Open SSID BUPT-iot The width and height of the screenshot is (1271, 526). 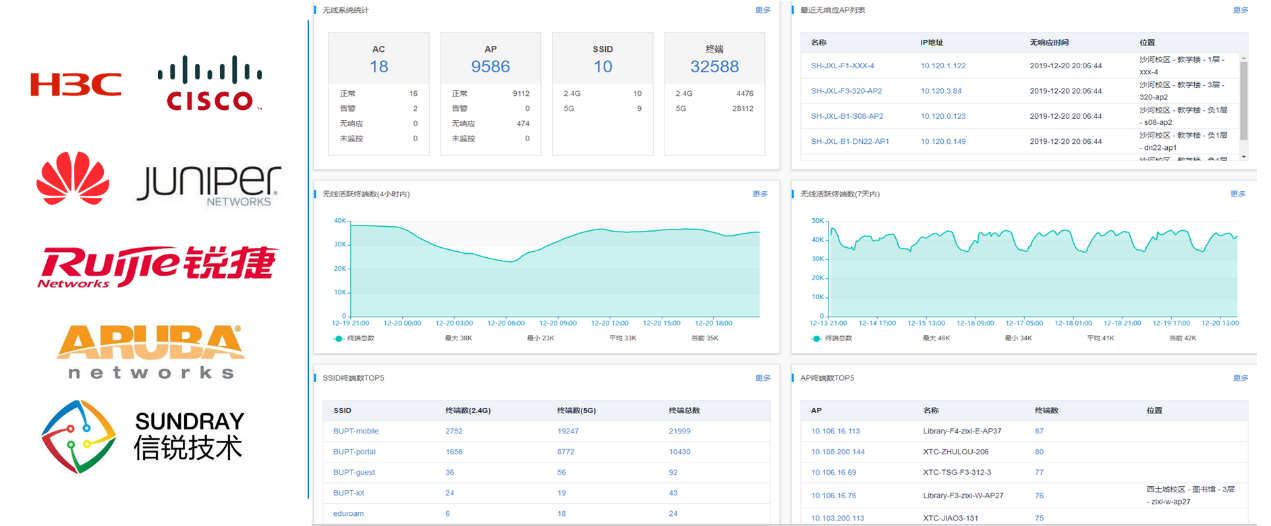(349, 492)
